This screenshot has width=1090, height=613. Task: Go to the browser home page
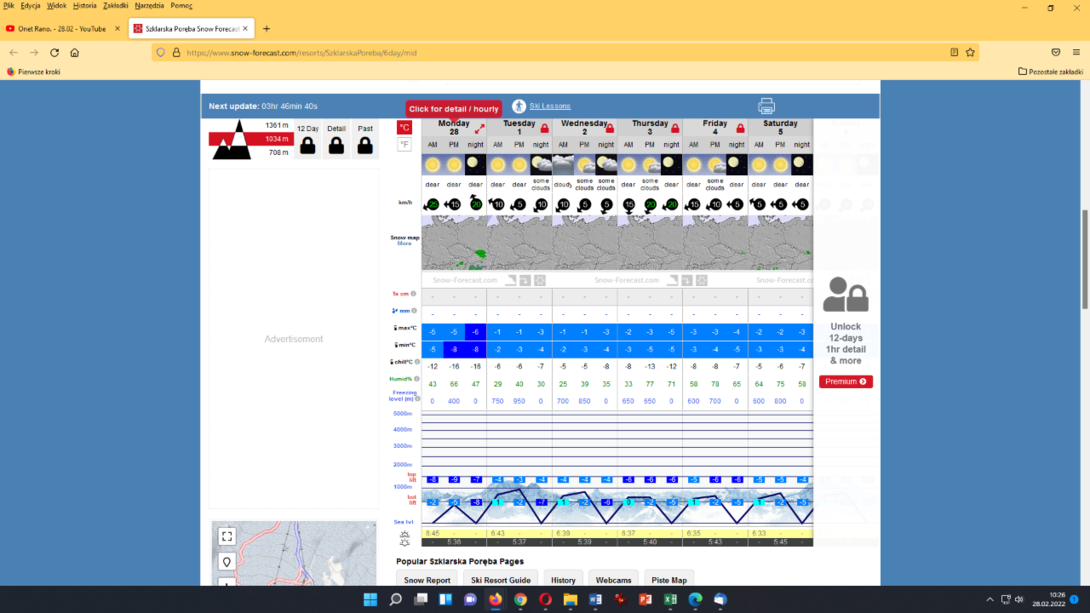click(x=74, y=52)
